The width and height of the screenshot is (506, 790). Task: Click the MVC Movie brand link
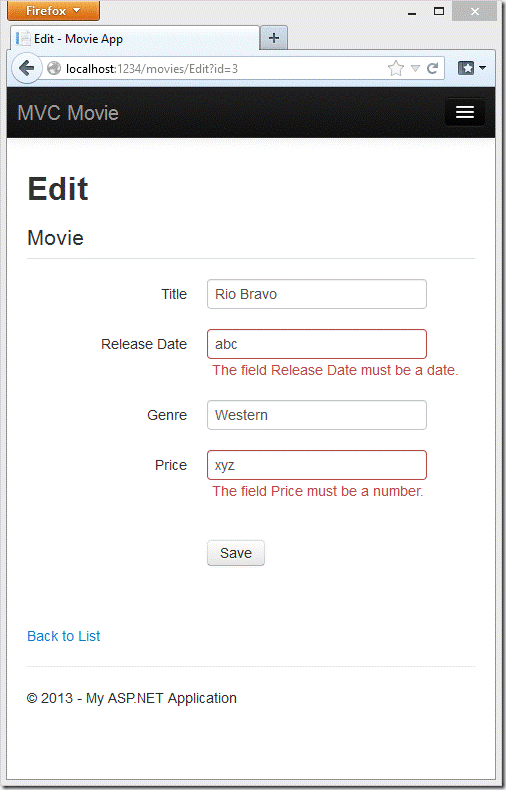coord(68,113)
